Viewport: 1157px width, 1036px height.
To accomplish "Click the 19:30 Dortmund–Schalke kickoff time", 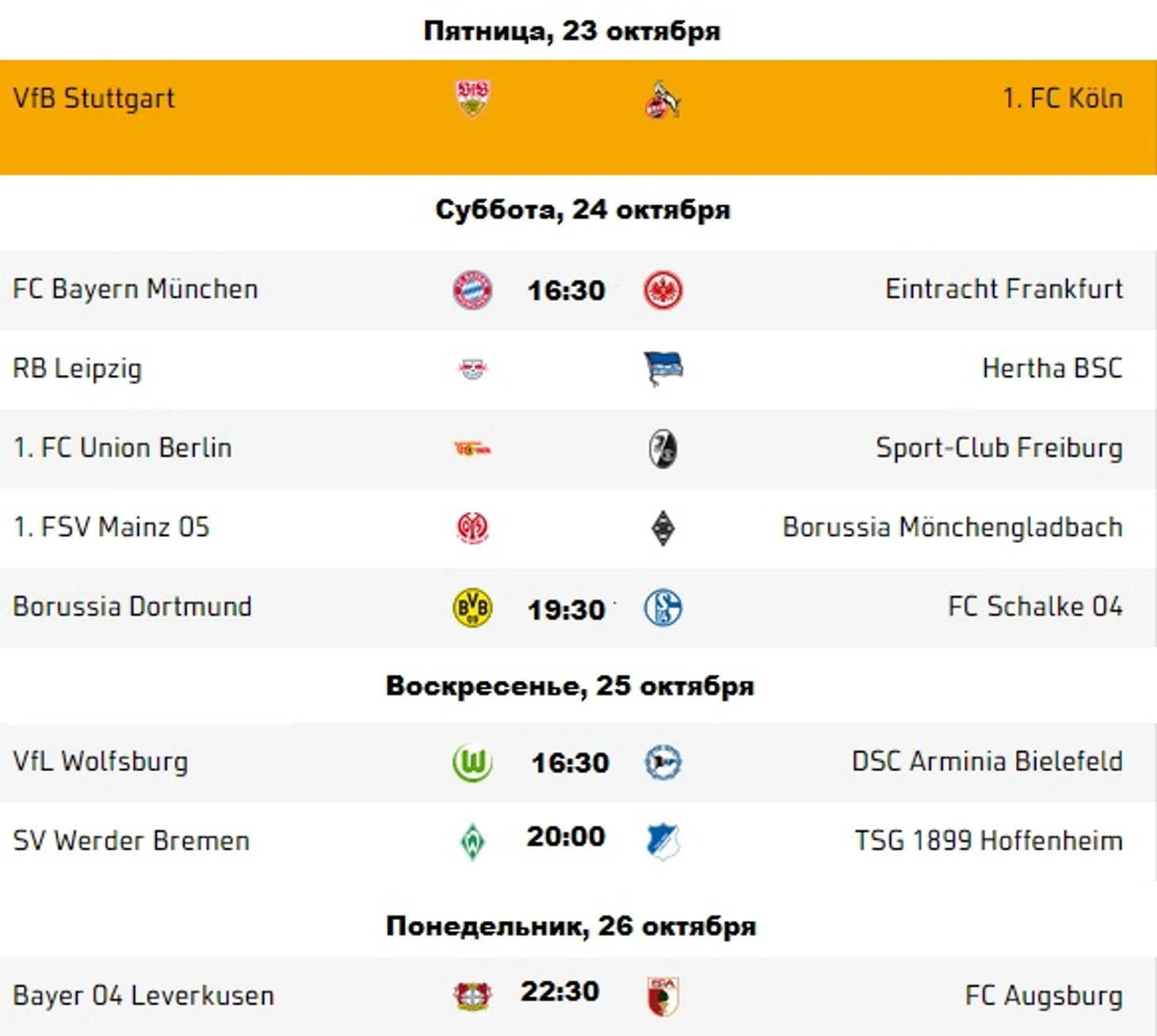I will click(567, 610).
